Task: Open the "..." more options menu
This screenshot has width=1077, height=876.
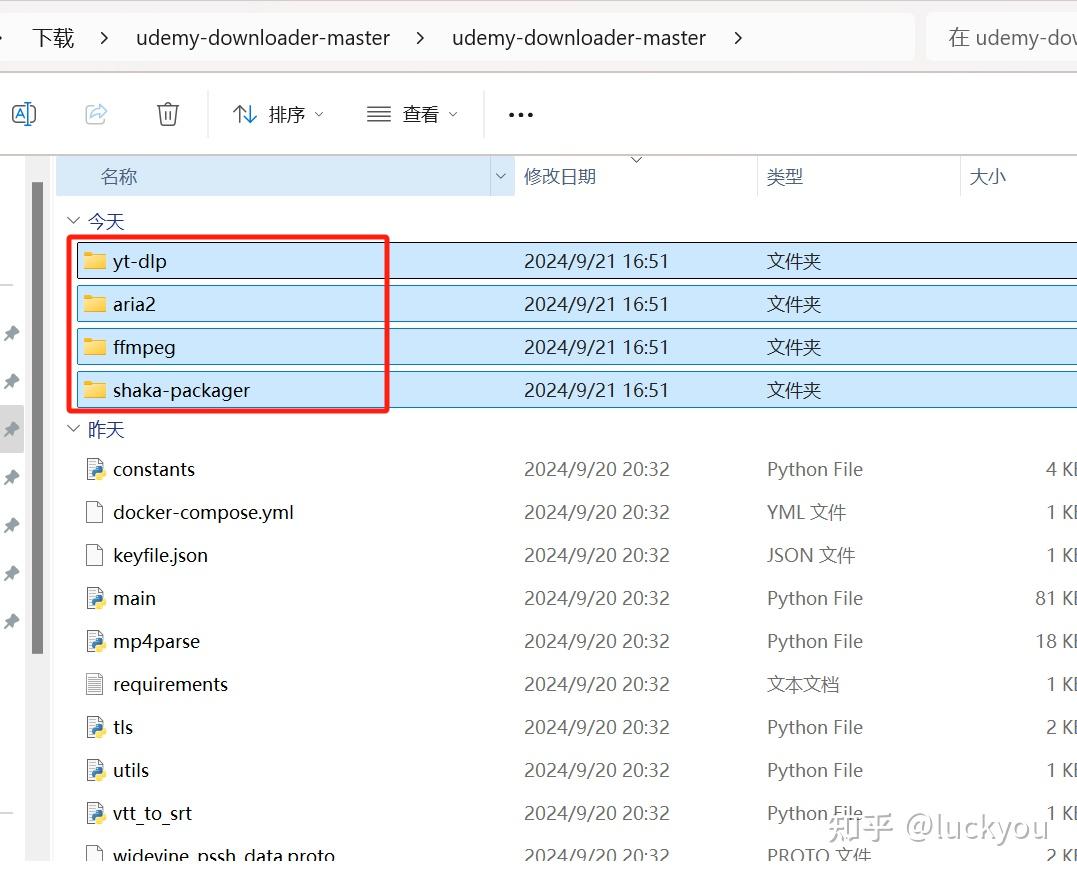Action: pyautogui.click(x=519, y=113)
